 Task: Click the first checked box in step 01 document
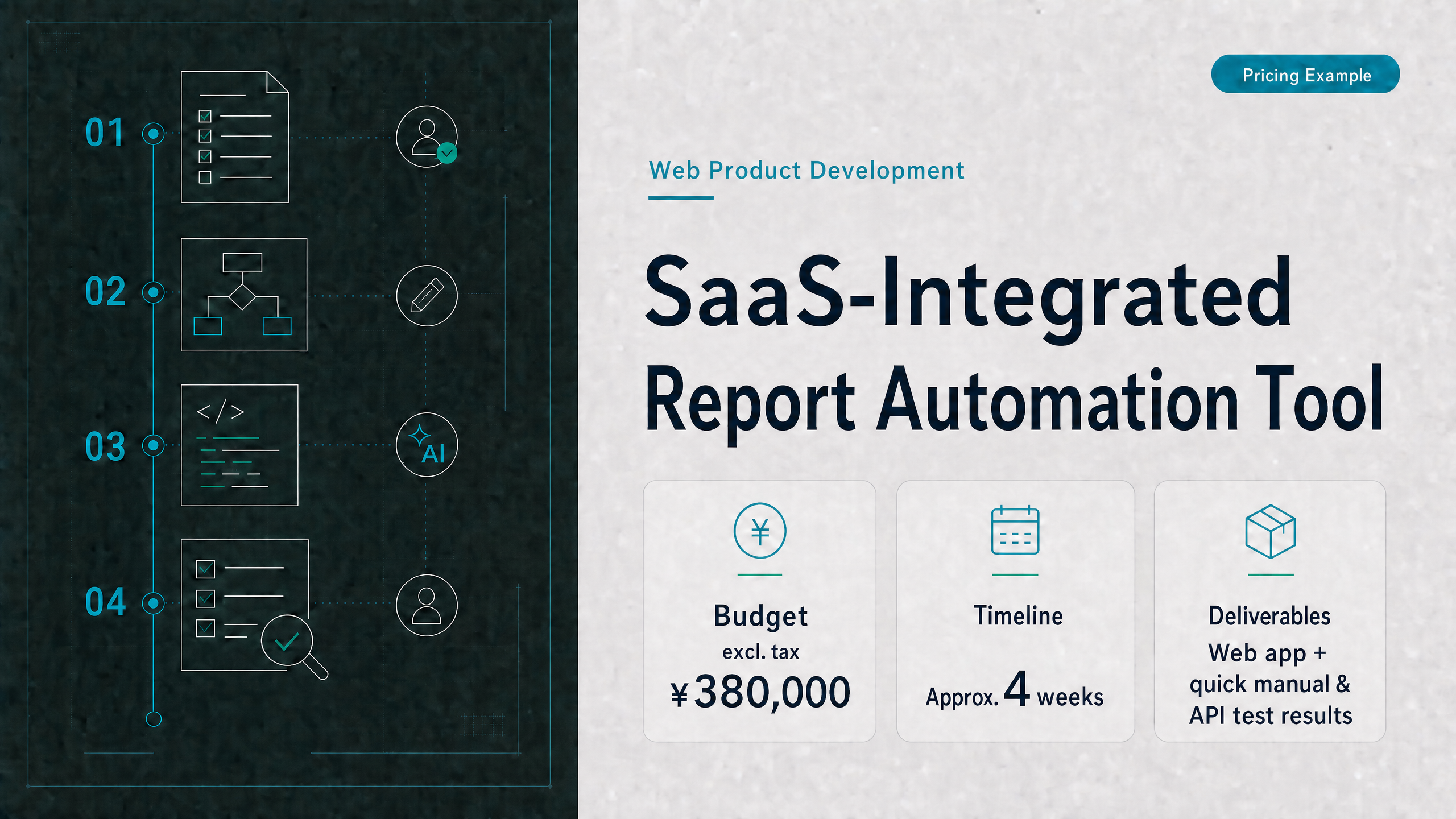click(205, 116)
